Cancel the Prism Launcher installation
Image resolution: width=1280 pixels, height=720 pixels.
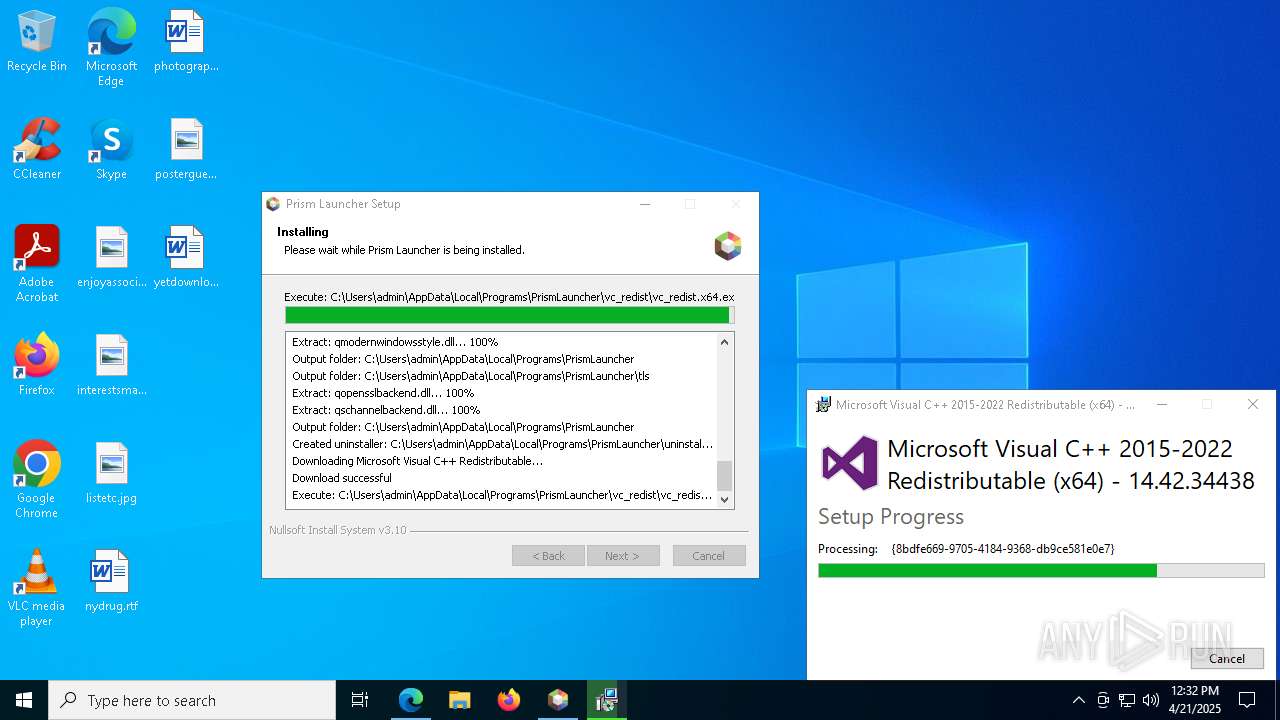click(x=709, y=555)
